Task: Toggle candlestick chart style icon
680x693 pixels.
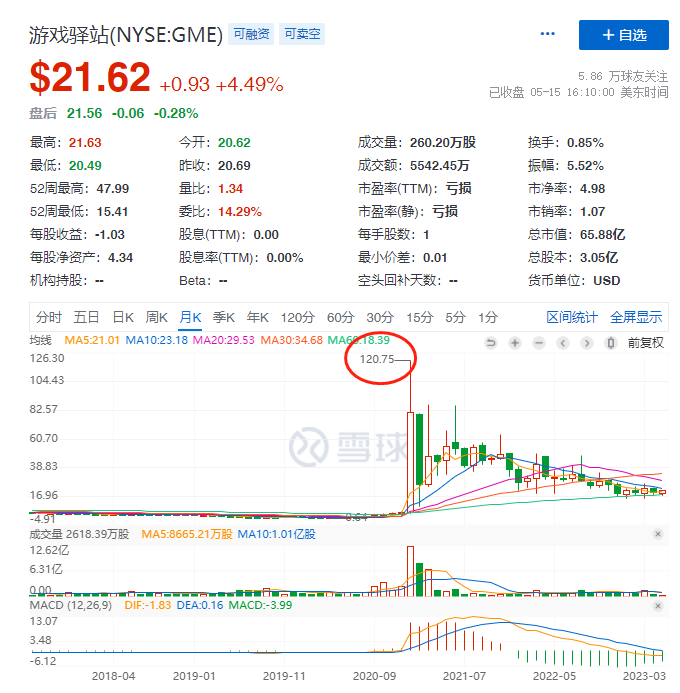Action: coord(611,343)
